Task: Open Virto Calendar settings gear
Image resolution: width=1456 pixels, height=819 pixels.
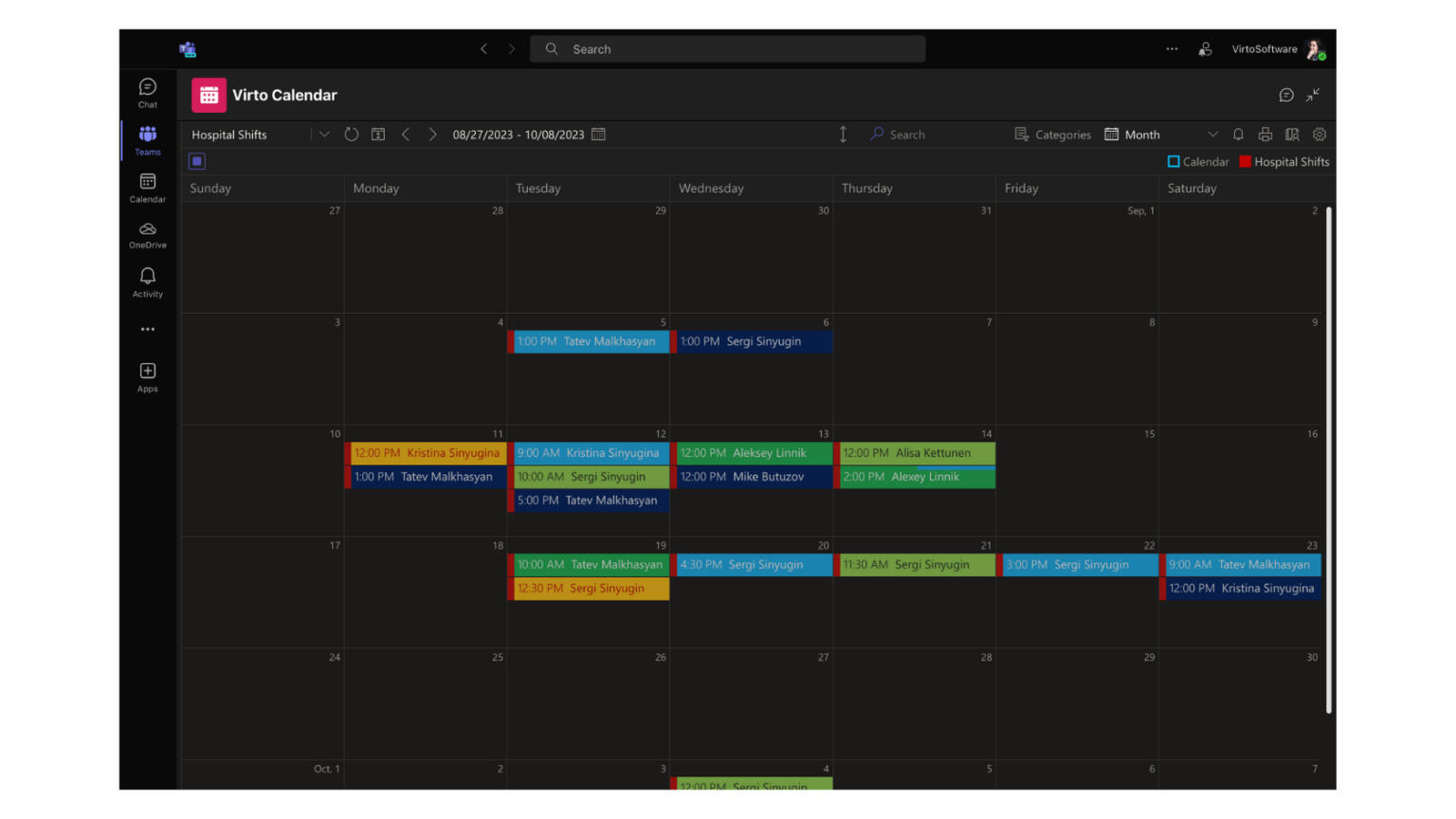Action: click(1319, 134)
